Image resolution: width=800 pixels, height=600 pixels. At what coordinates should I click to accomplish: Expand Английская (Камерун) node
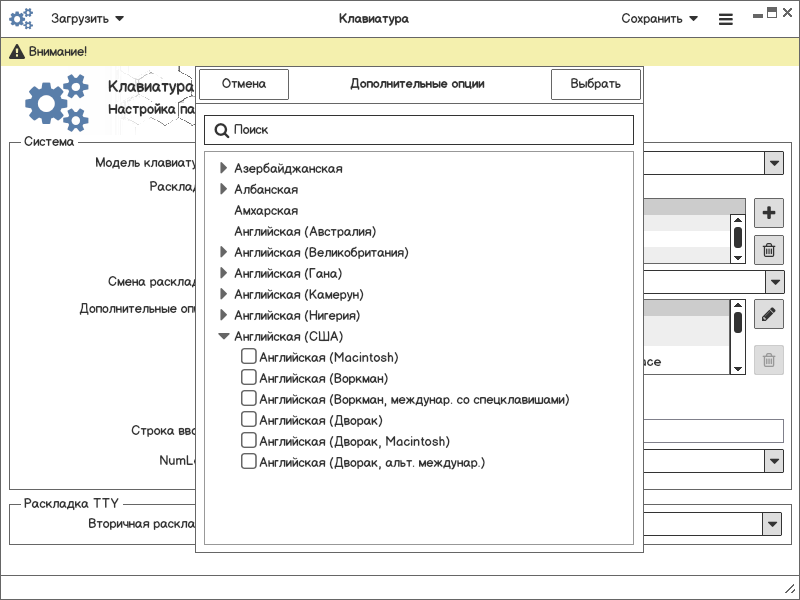coord(223,294)
